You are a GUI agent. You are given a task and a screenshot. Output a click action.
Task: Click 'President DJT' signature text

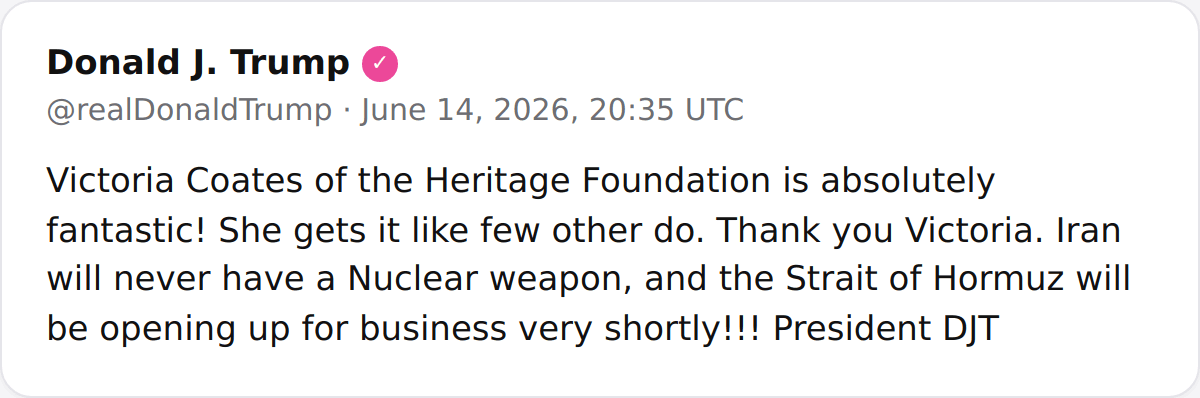tap(886, 328)
